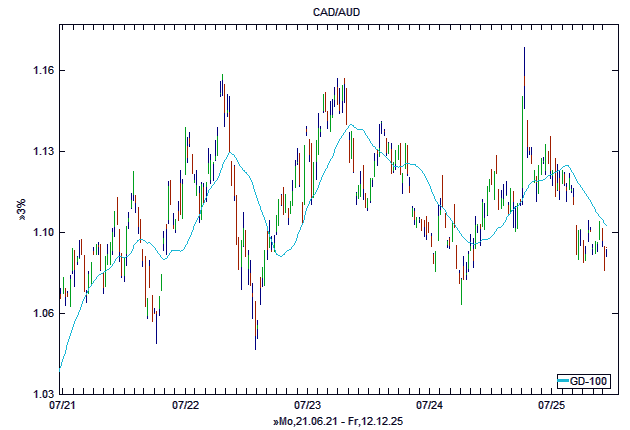Image resolution: width=630 pixels, height=430 pixels.
Task: Click the moving average peak after 07/23
Action: pos(351,125)
